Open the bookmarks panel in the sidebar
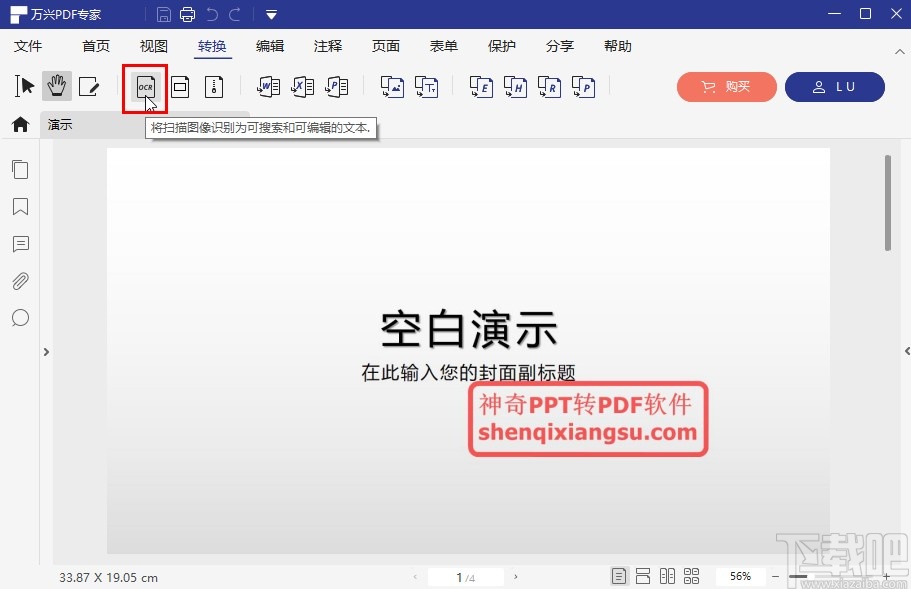This screenshot has width=911, height=589. click(x=20, y=207)
